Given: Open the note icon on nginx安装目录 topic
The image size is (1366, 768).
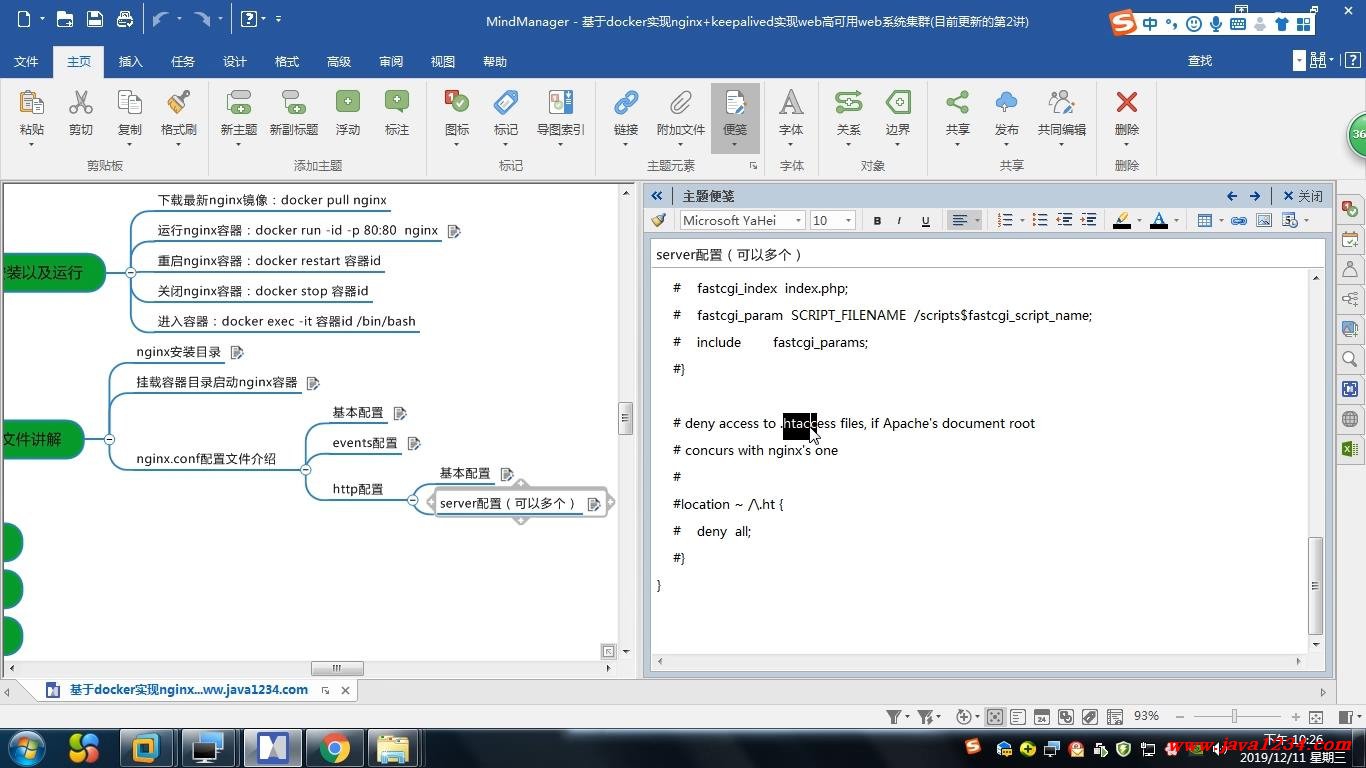Looking at the screenshot, I should click(237, 352).
